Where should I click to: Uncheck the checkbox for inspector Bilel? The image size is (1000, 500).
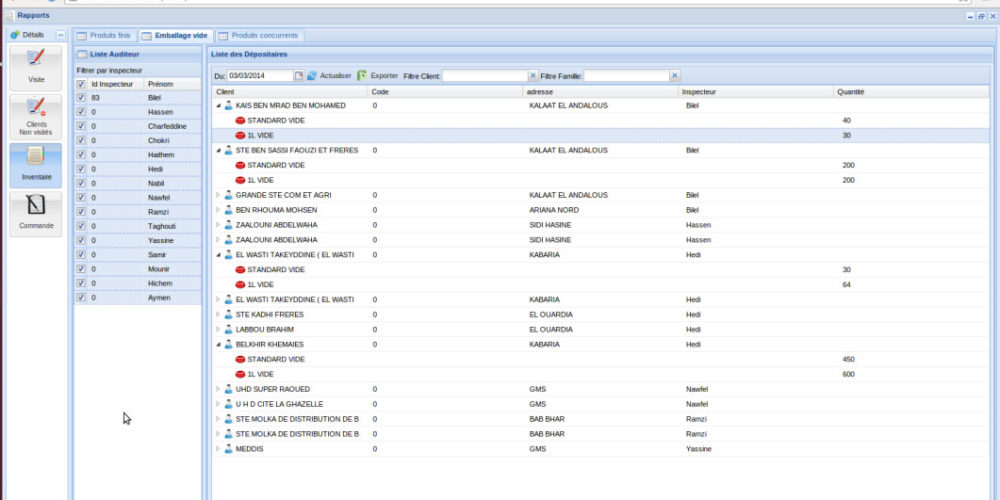click(81, 98)
